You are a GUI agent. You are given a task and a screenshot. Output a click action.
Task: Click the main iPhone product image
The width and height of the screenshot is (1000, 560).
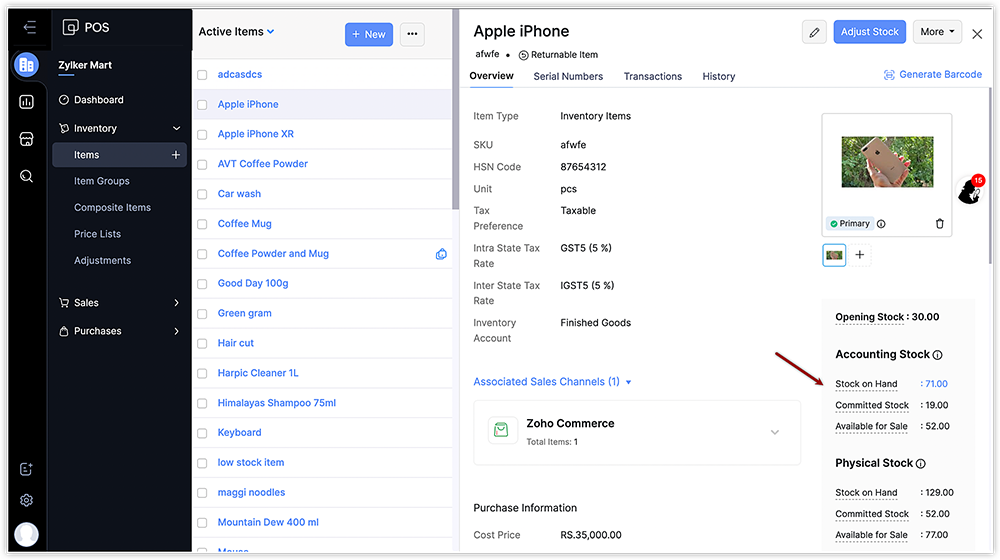click(x=887, y=162)
